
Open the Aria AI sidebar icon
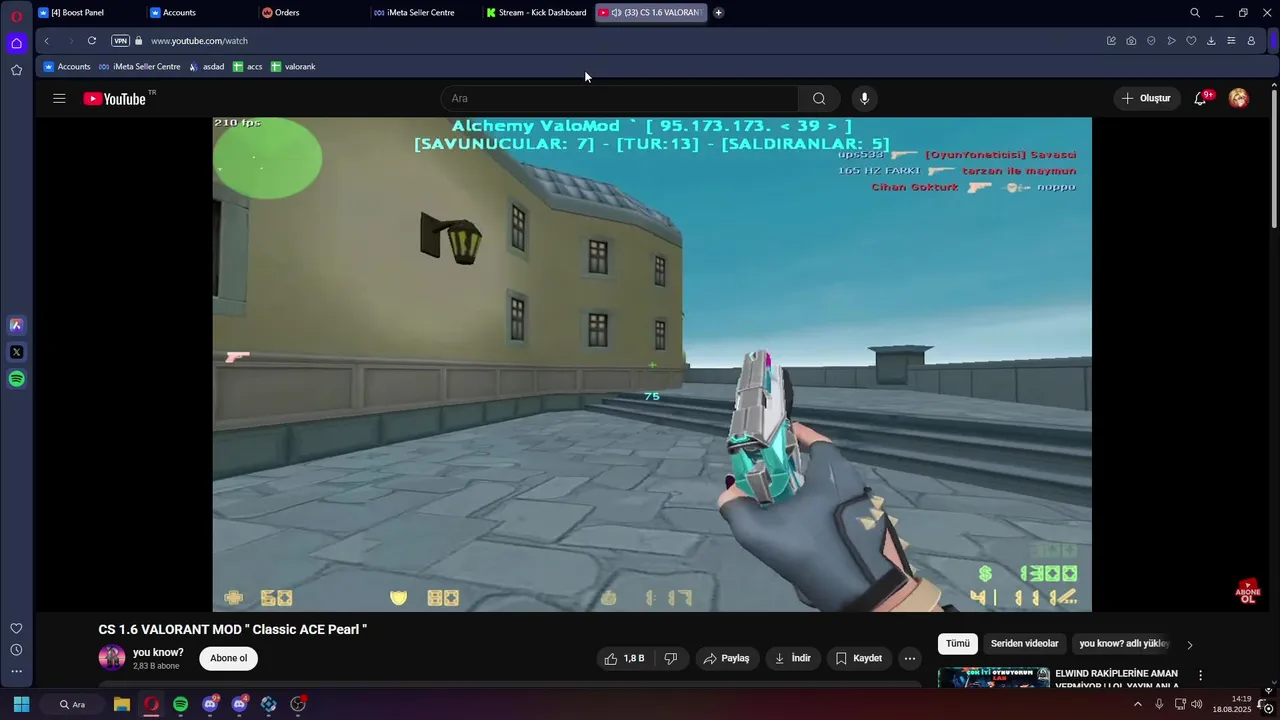(x=16, y=325)
